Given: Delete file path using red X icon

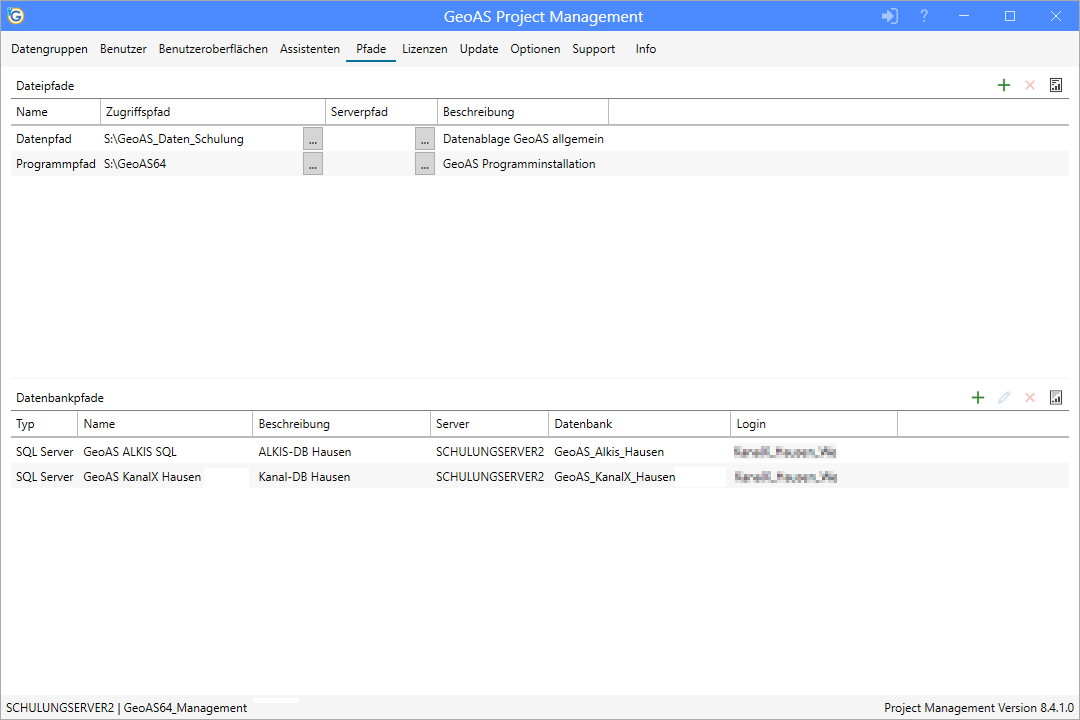Looking at the screenshot, I should tap(1030, 86).
